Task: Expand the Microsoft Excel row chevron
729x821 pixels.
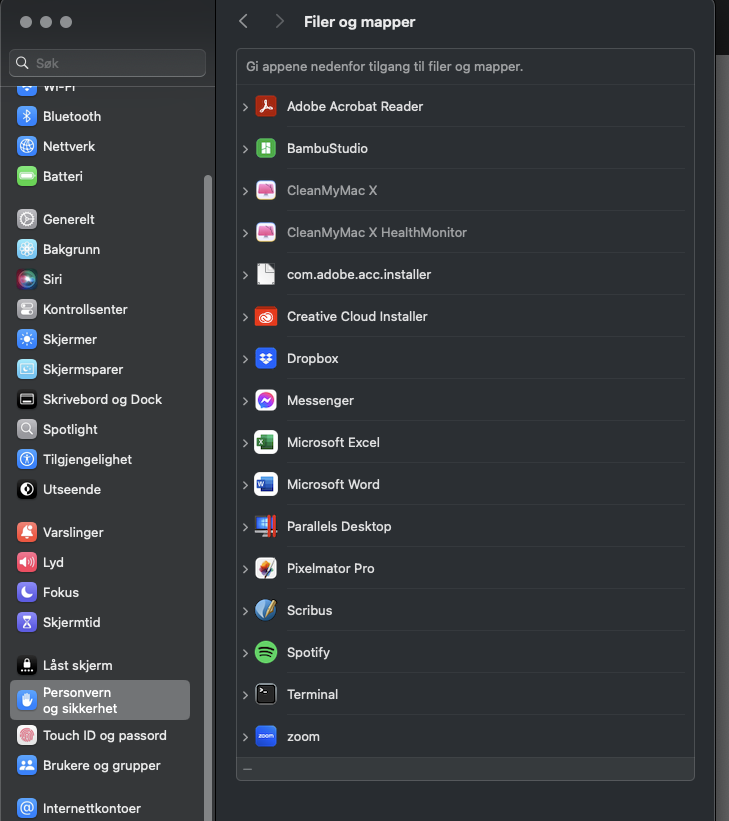Action: 245,442
